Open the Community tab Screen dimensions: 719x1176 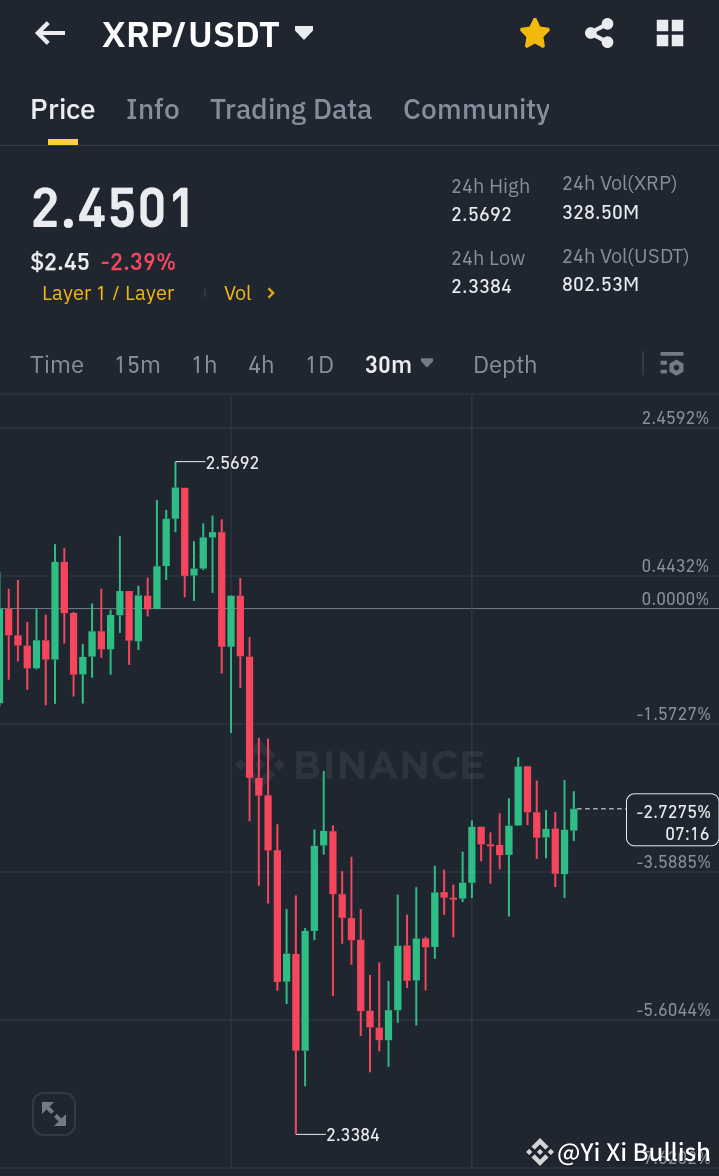coord(476,110)
